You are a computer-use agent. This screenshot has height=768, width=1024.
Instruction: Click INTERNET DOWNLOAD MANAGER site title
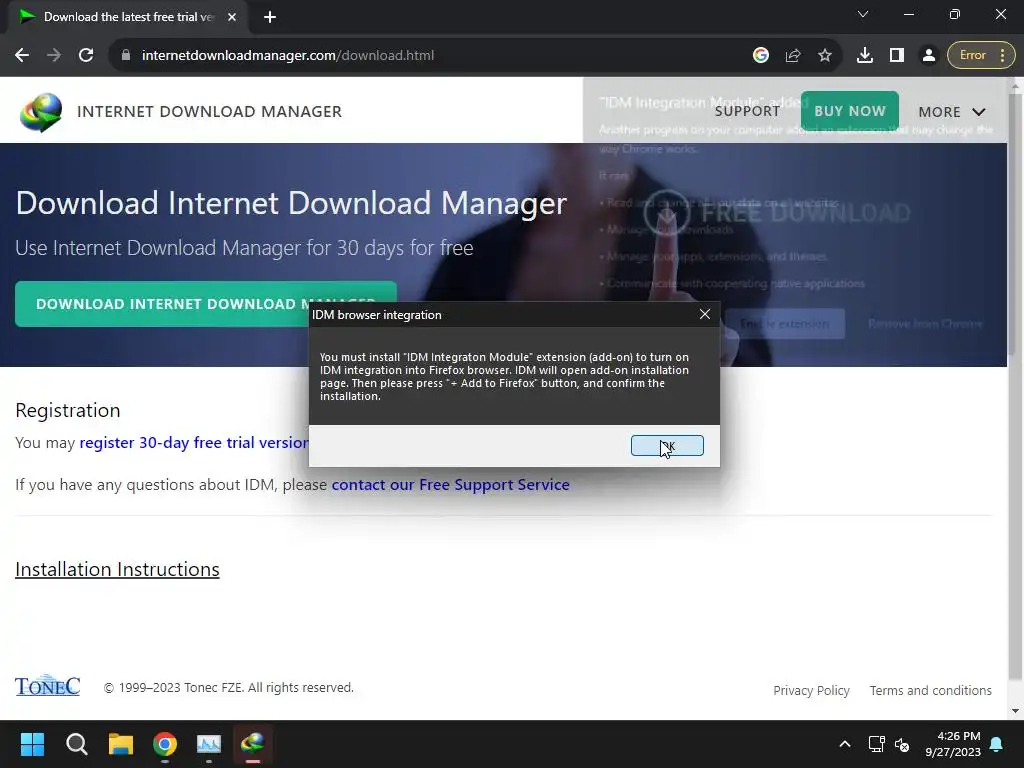click(x=209, y=112)
